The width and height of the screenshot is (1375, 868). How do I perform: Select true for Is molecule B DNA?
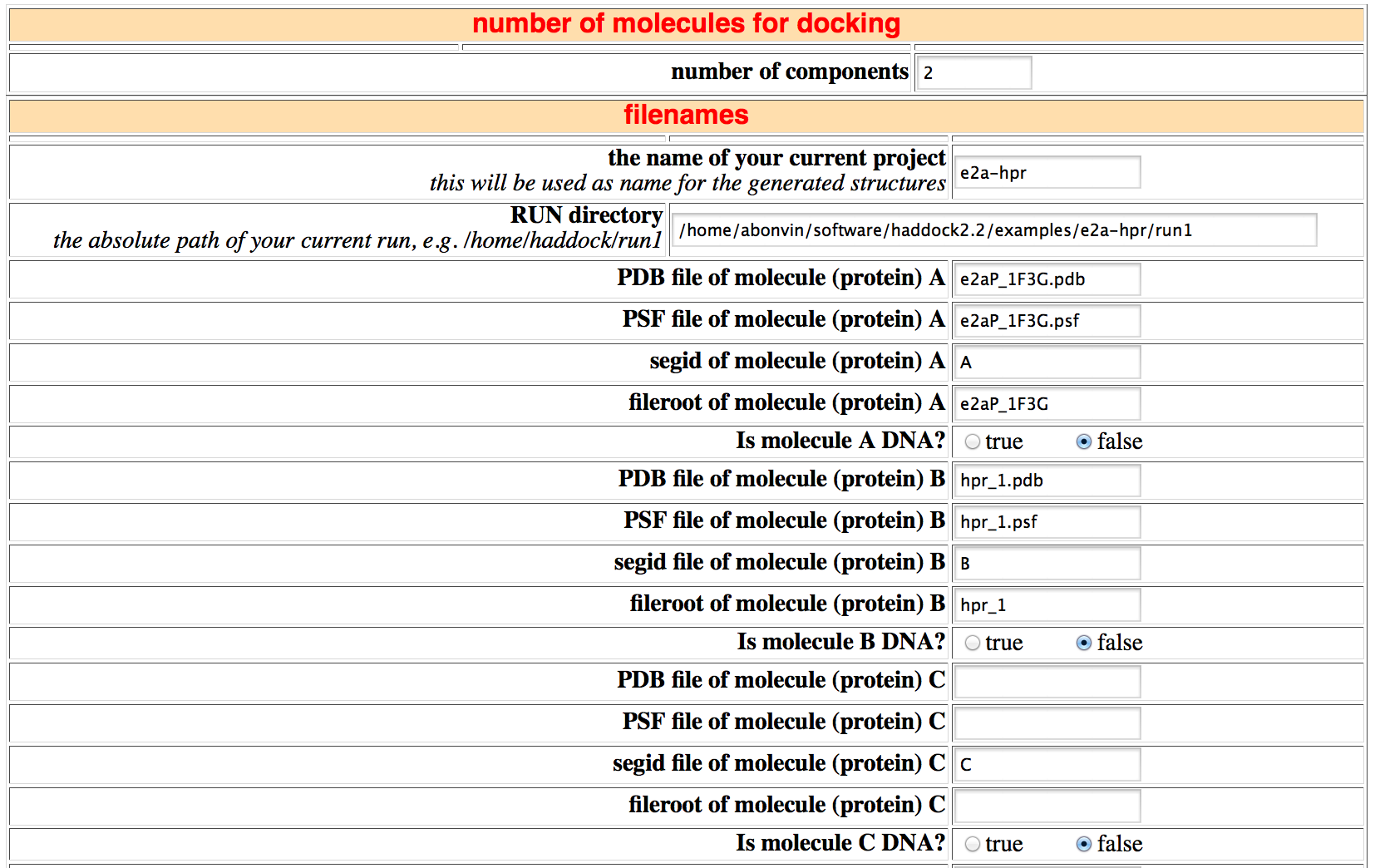coord(972,643)
